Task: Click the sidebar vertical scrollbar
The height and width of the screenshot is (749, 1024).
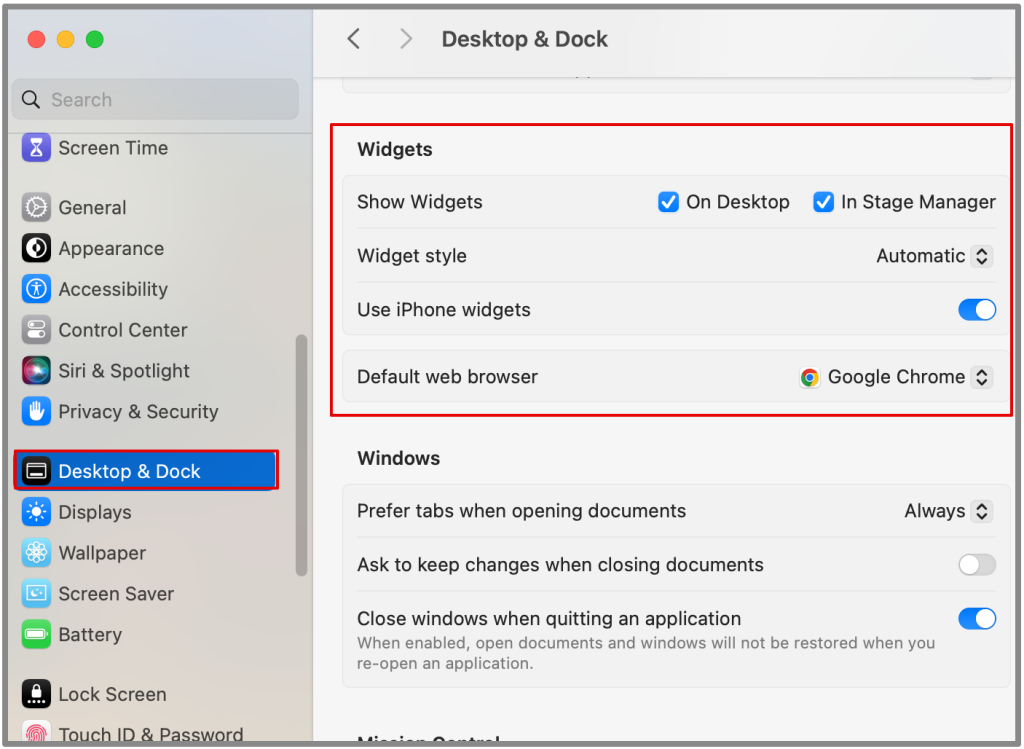Action: tap(301, 455)
